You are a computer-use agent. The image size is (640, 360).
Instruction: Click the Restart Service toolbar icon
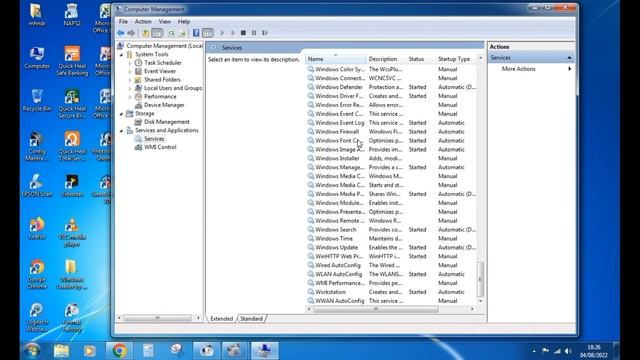(x=265, y=33)
